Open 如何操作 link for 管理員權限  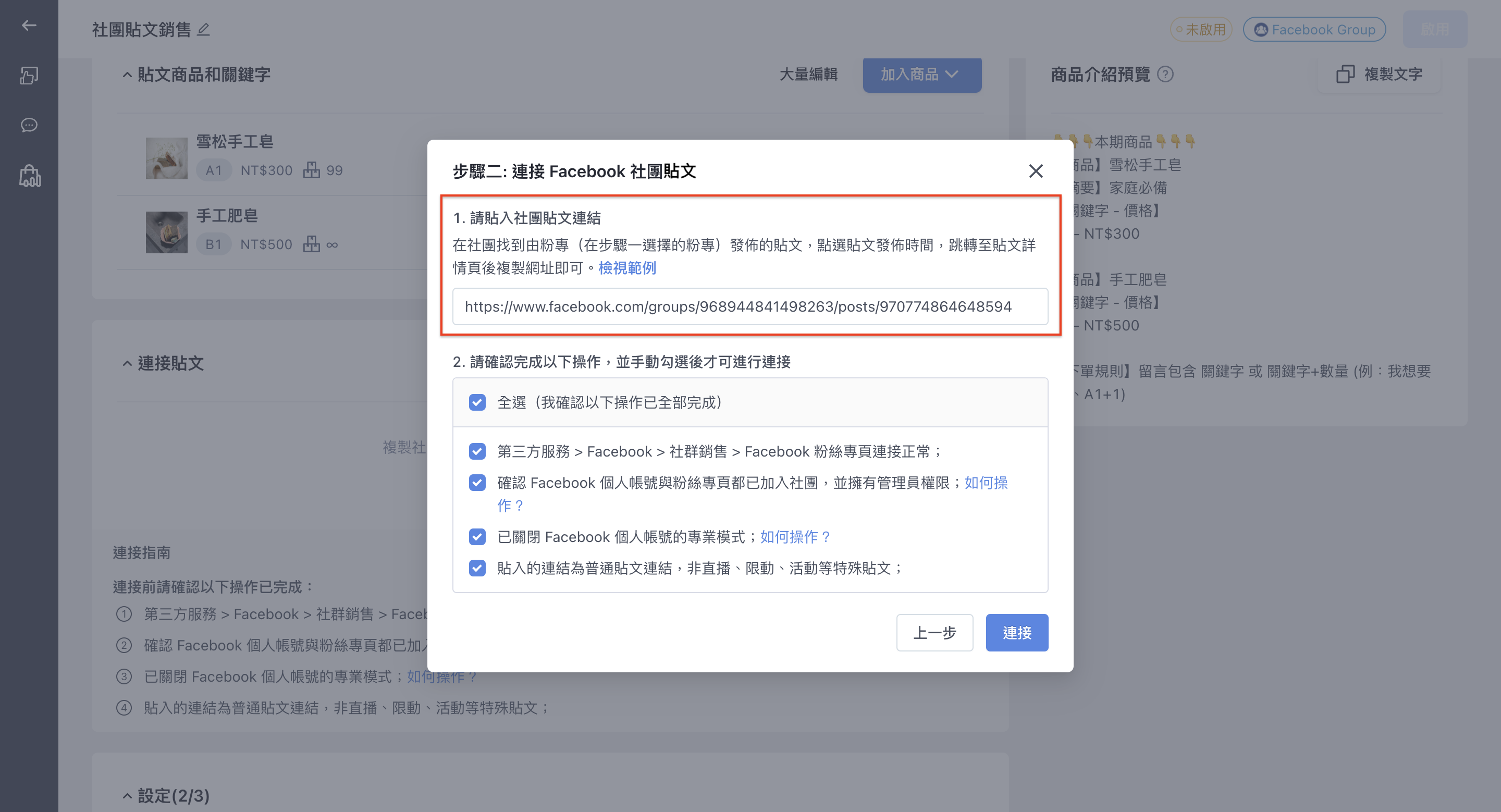[986, 482]
